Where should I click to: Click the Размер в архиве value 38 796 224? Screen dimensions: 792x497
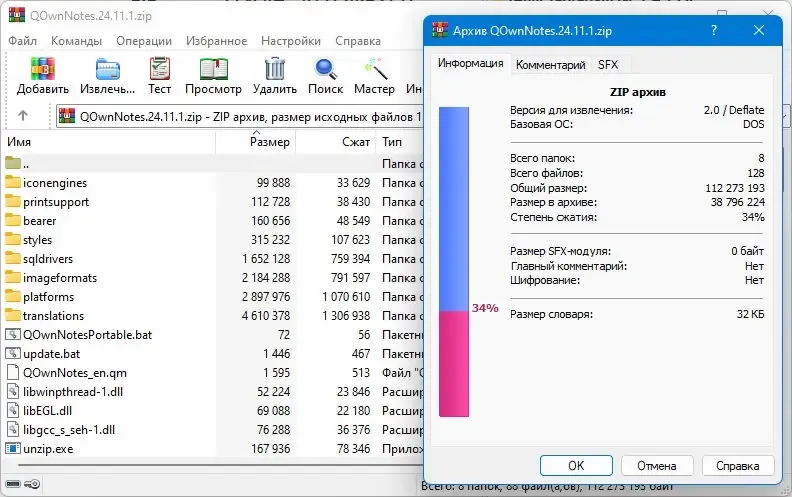[x=737, y=202]
